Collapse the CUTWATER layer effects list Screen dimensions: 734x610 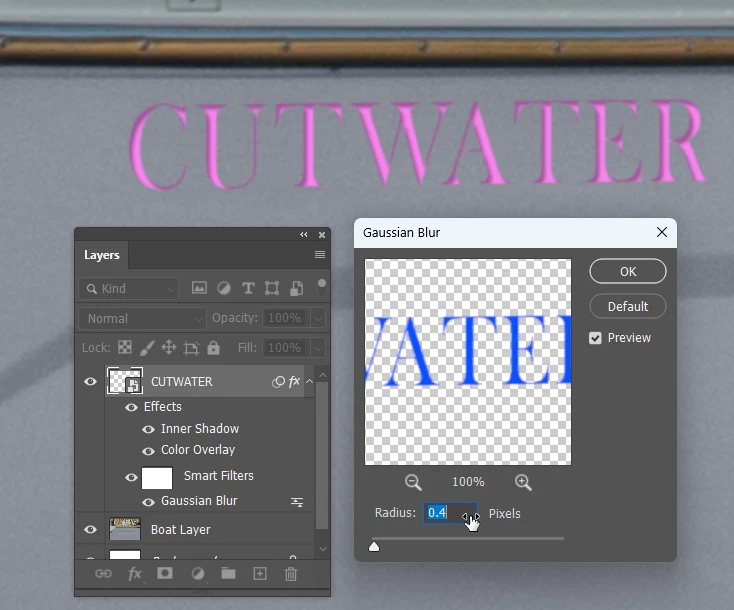tap(309, 382)
